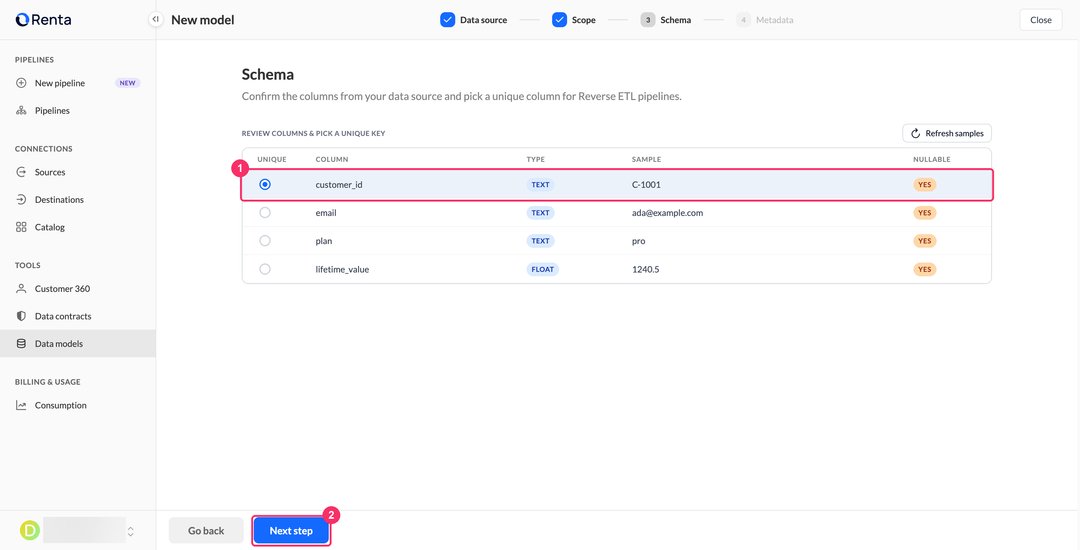
Task: Jump to the Scope step label
Action: coord(584,20)
